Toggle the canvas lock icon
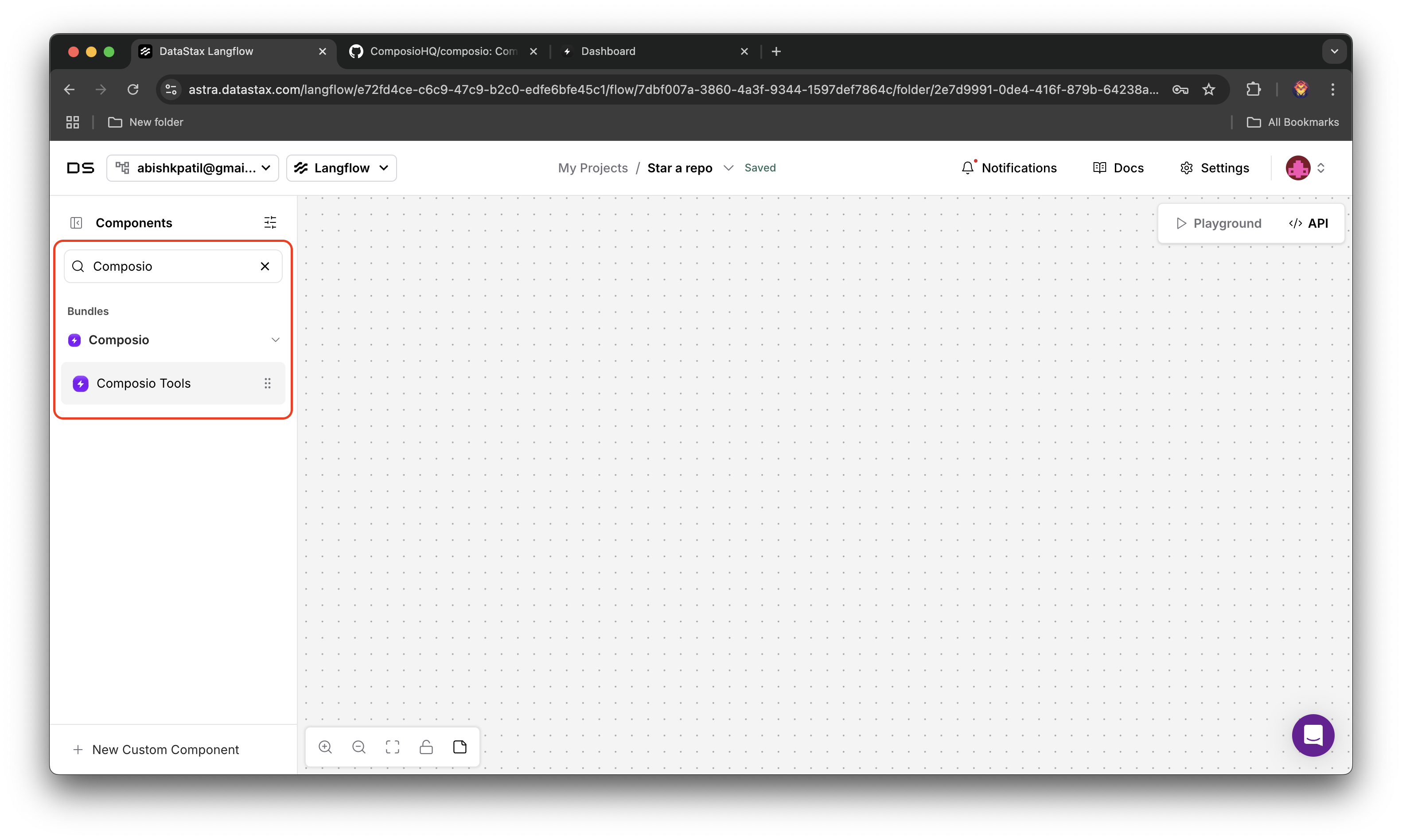The width and height of the screenshot is (1402, 840). pyautogui.click(x=426, y=747)
